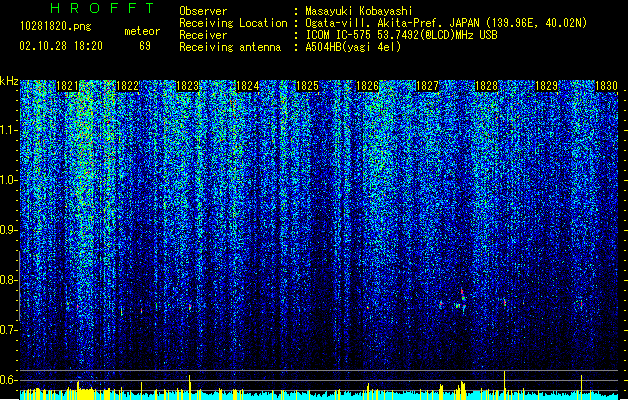
Task: Select the filename 10281820.png
Action: (x=55, y=26)
